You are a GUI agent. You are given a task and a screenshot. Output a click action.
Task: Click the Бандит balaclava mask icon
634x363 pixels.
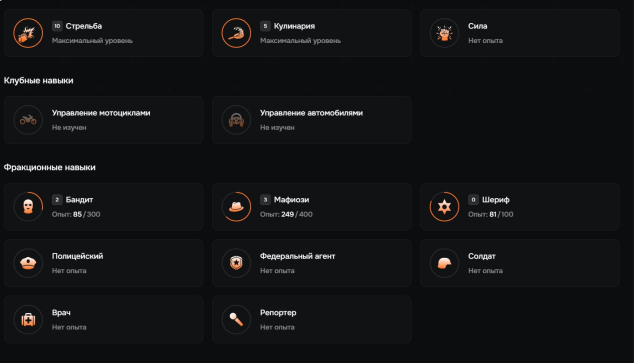pyautogui.click(x=28, y=207)
